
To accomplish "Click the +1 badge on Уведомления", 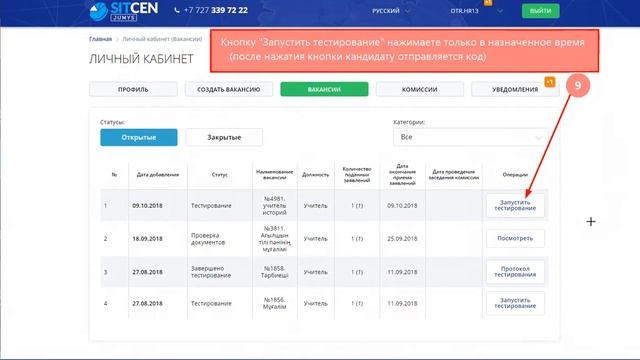I will pos(550,82).
